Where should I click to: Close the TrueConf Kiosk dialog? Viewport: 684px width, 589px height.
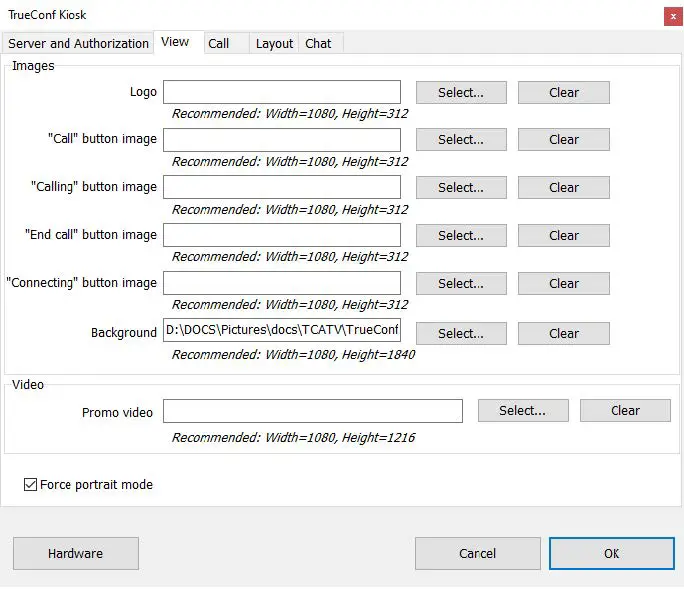pyautogui.click(x=669, y=16)
